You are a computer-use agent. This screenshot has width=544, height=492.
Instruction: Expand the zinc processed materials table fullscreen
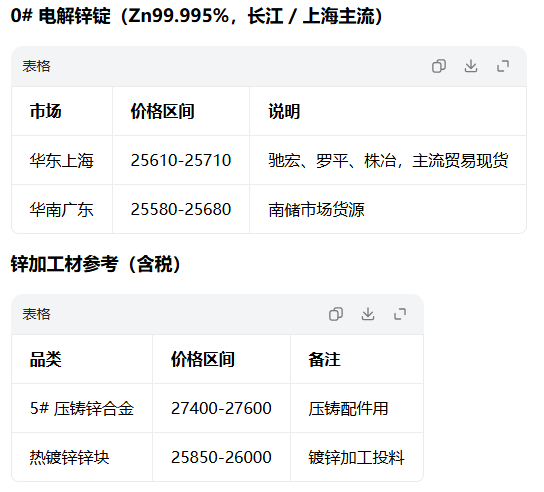click(400, 314)
